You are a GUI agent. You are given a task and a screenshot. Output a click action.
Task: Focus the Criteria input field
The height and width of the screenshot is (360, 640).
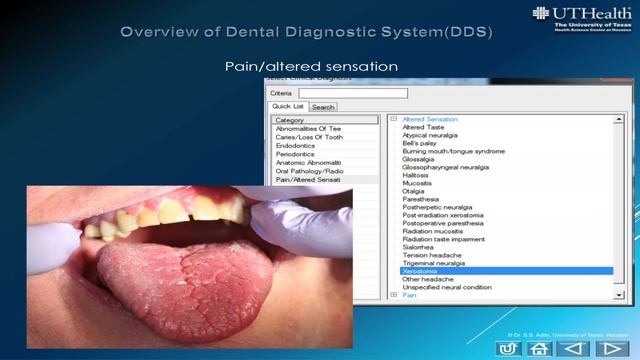click(353, 93)
